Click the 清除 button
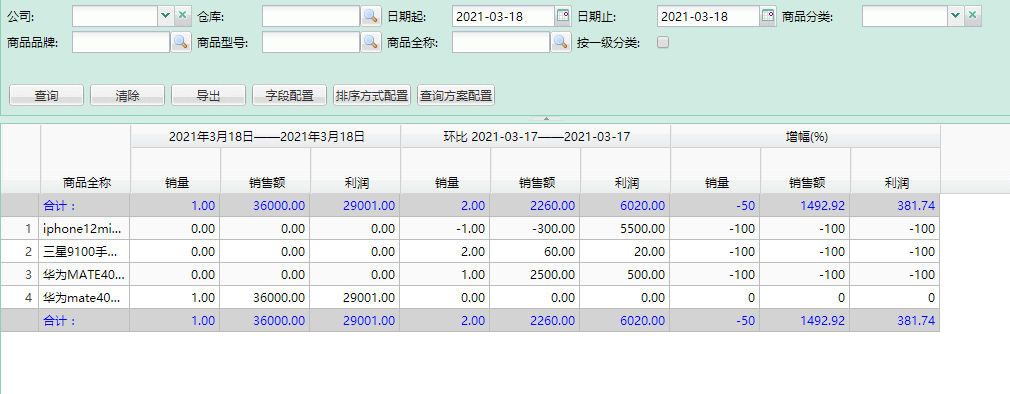Image resolution: width=1010 pixels, height=394 pixels. point(128,95)
